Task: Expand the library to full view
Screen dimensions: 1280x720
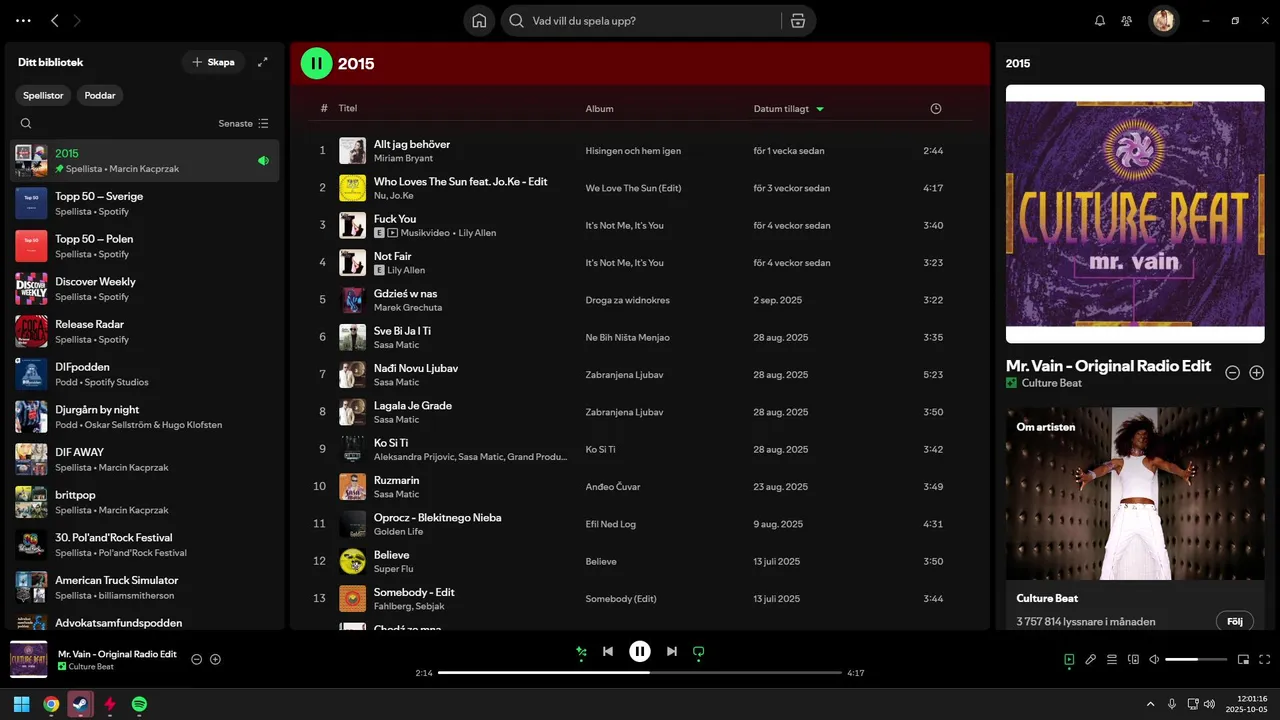Action: pos(263,62)
